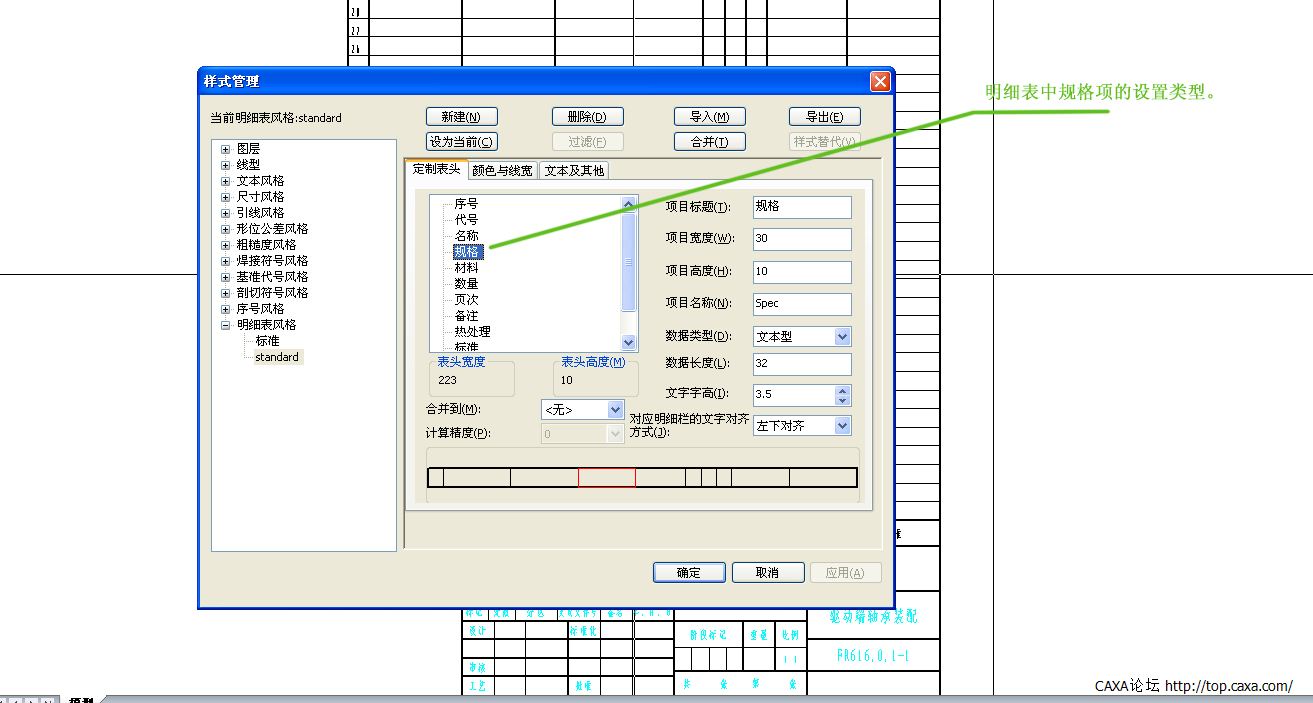Expand the 图层 tree node
Screen dimensions: 1313x703
coord(226,149)
